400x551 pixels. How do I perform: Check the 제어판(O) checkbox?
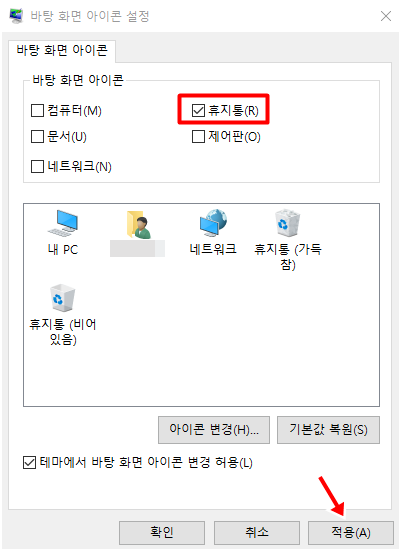(198, 136)
